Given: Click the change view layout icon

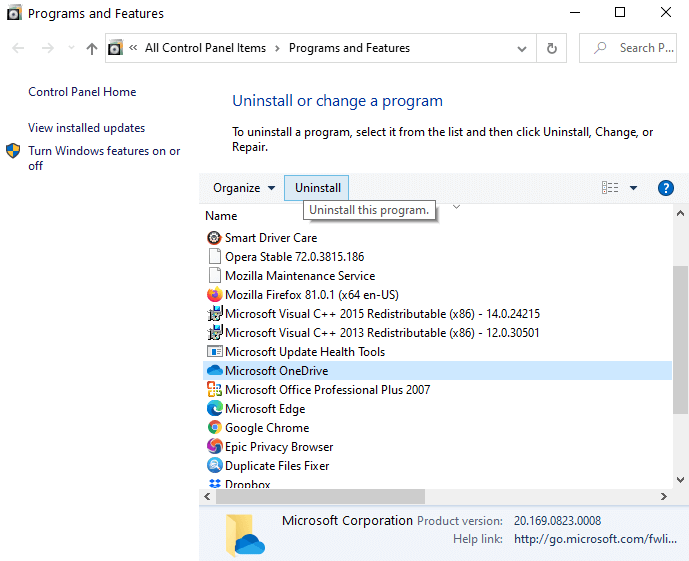Looking at the screenshot, I should pyautogui.click(x=610, y=188).
